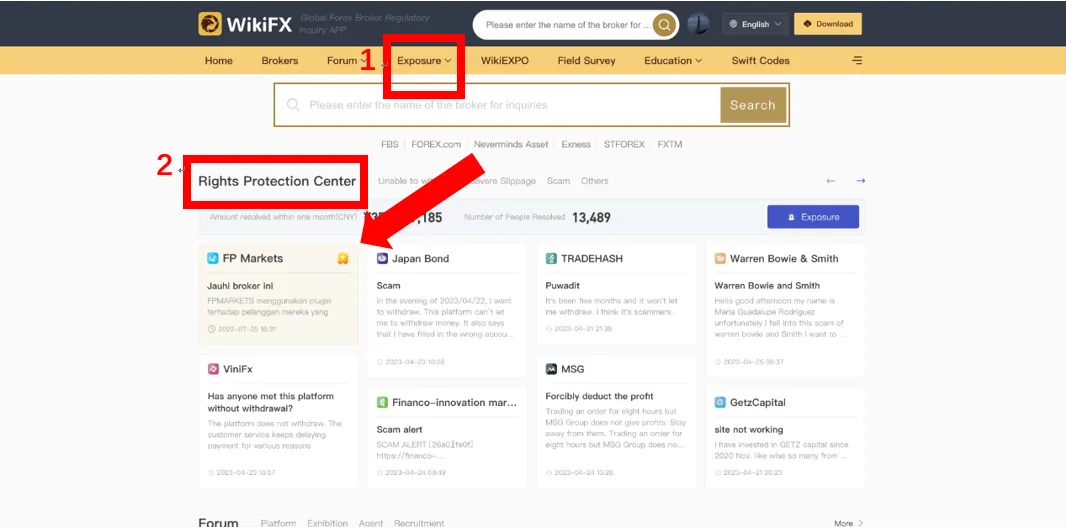
Task: Click the Rights Protection Center heading
Action: [x=277, y=181]
